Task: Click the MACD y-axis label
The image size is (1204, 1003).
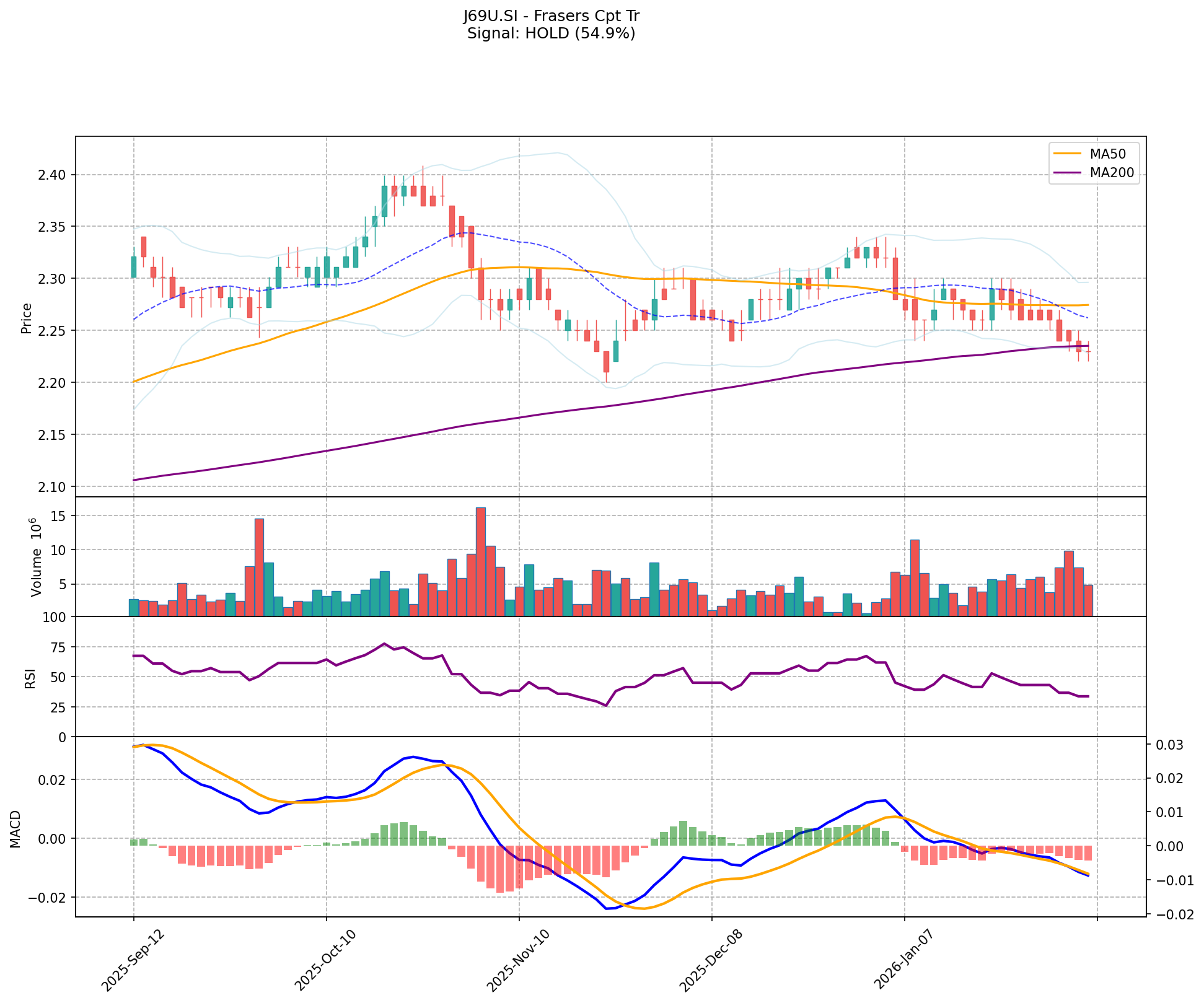Action: coord(15,828)
